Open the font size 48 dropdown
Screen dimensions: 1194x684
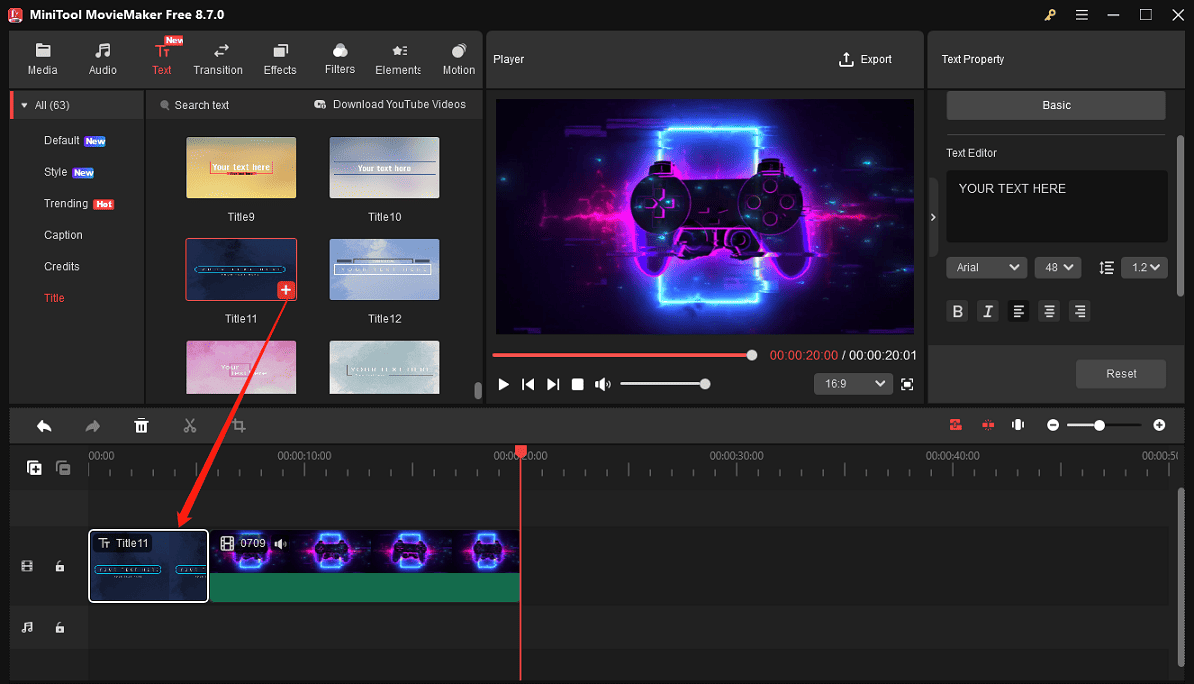pyautogui.click(x=1058, y=267)
